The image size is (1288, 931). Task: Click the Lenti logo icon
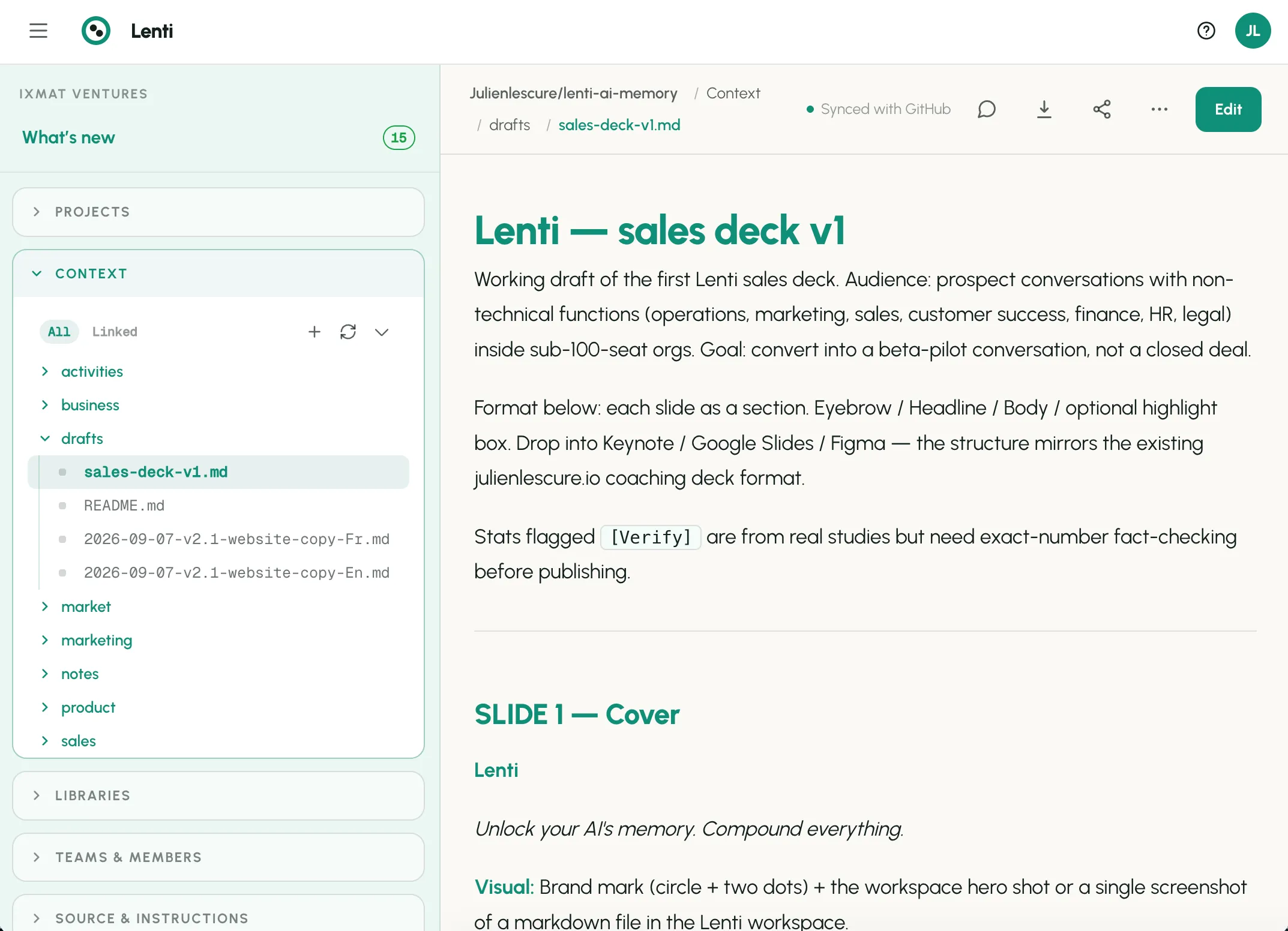tap(96, 31)
